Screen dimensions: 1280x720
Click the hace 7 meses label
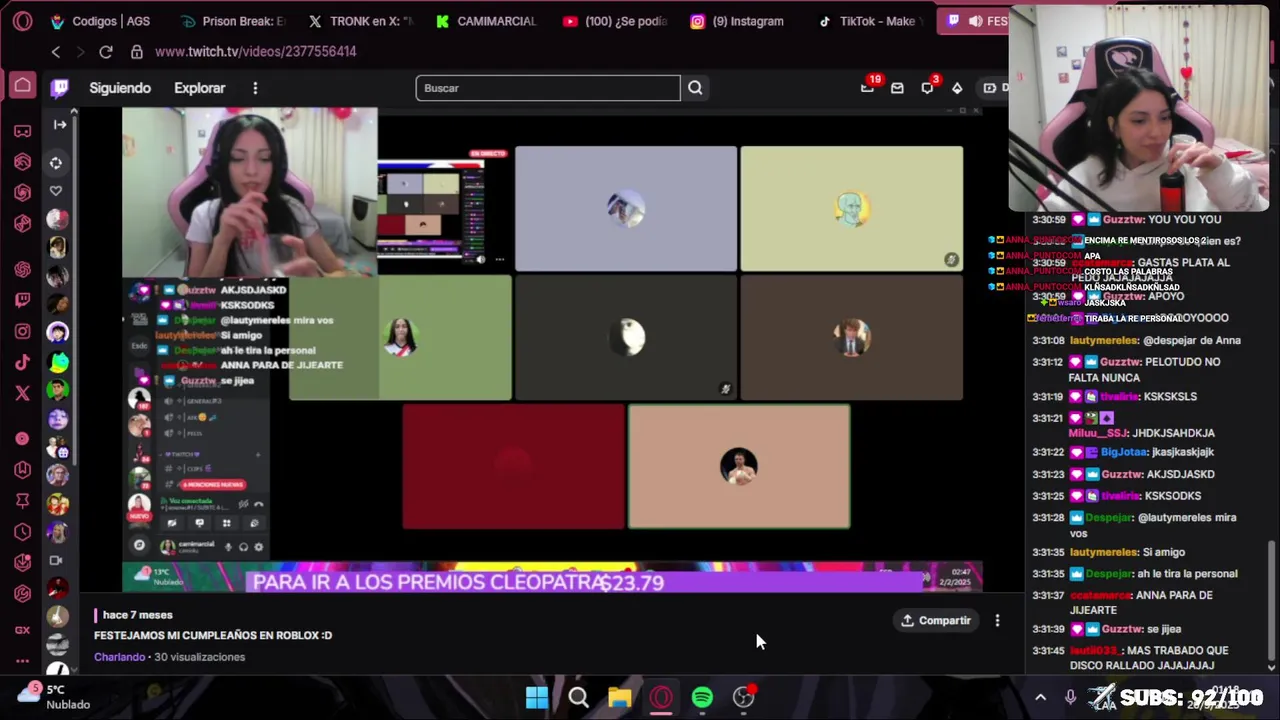[138, 615]
